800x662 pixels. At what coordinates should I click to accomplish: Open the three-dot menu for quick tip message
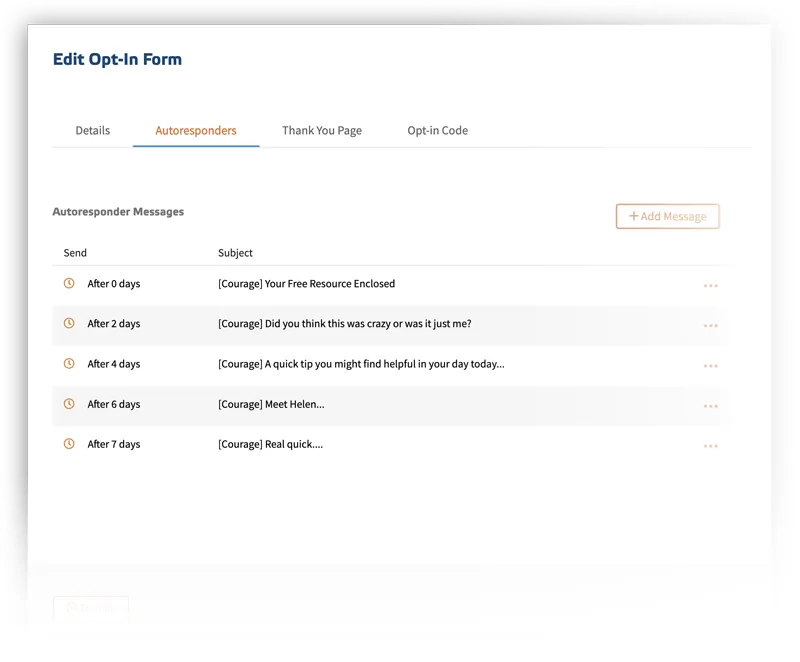point(710,366)
